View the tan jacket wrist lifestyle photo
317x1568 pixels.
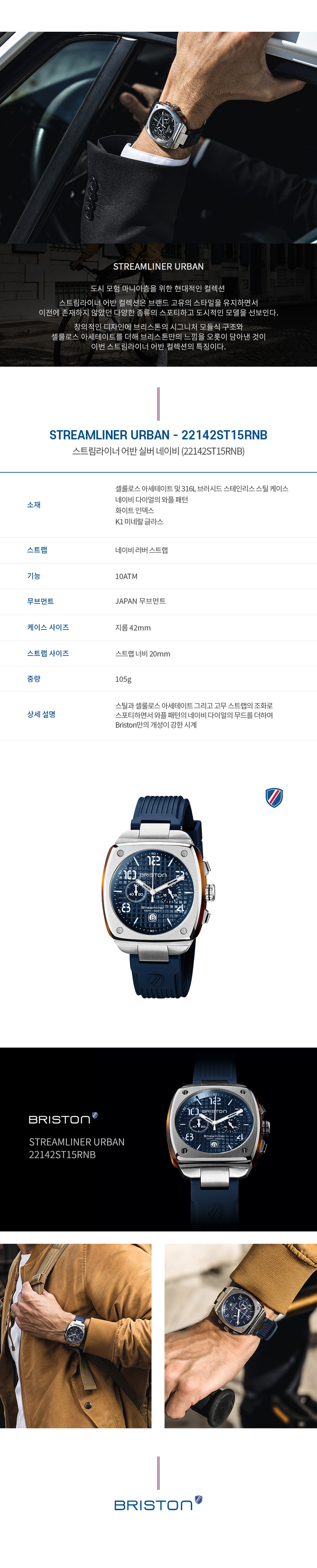76,1335
